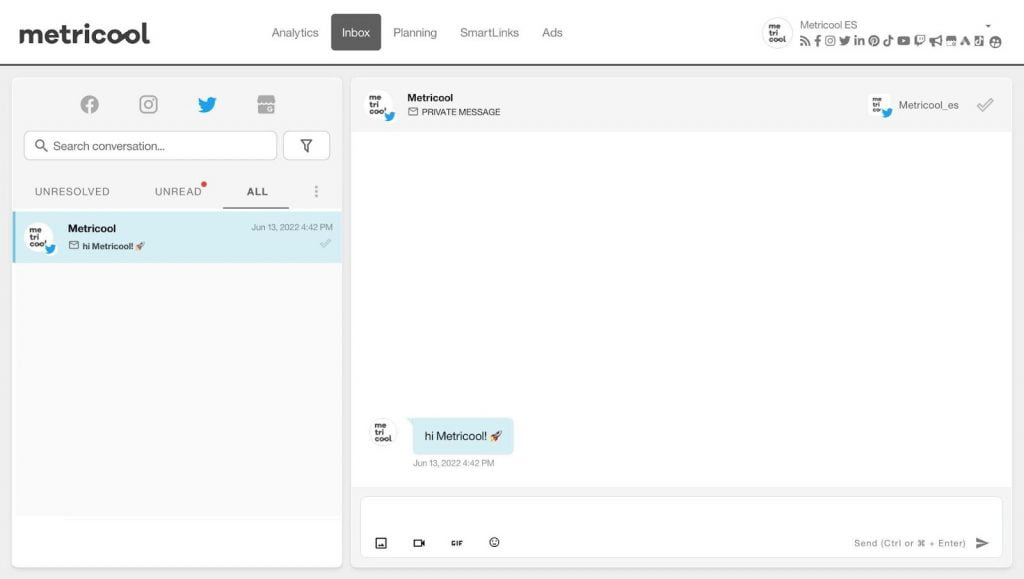Screen dimensions: 1024x579
Task: Switch to the UNREAD tab
Action: [178, 191]
